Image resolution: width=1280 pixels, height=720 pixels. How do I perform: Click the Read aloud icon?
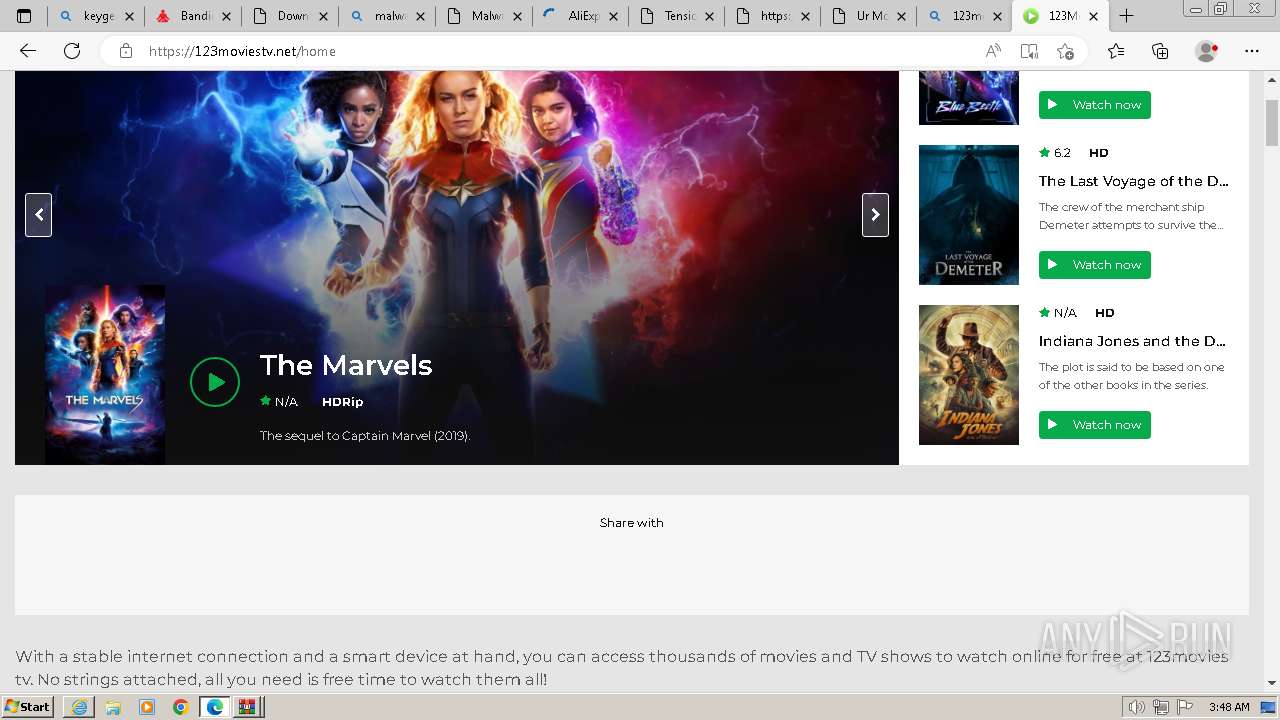tap(993, 51)
